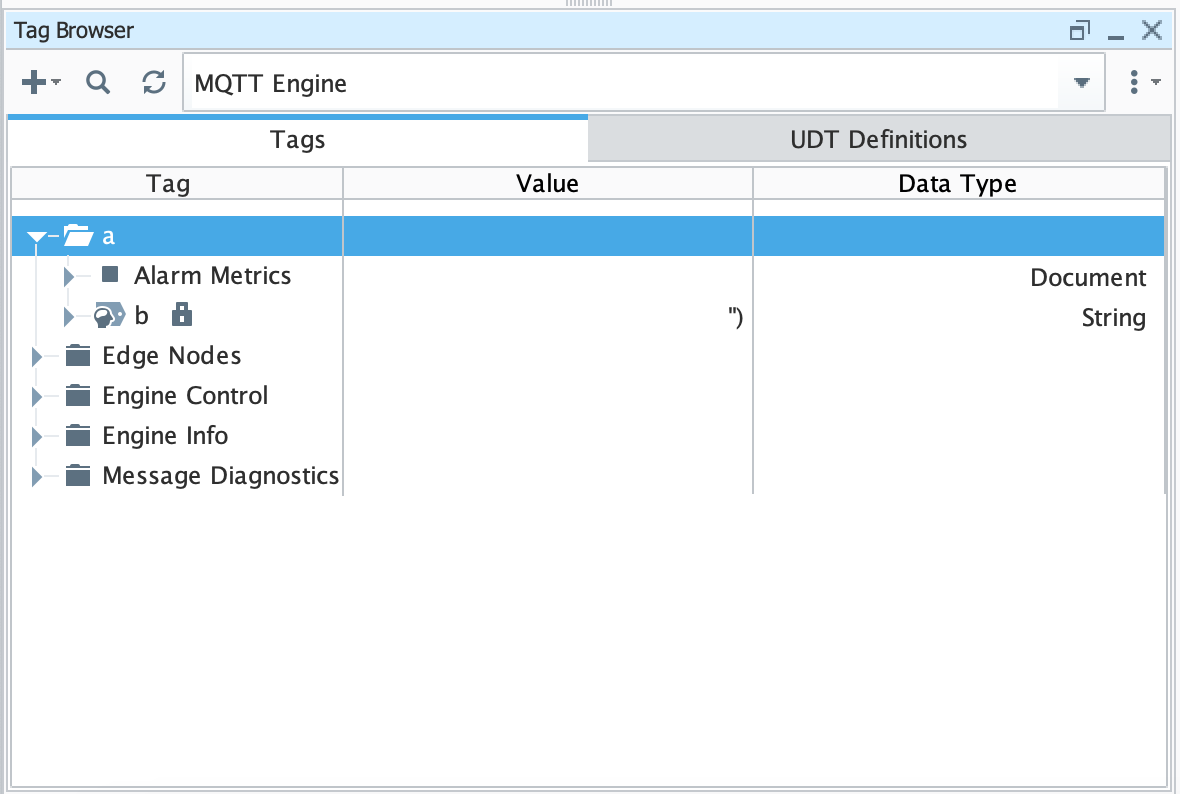
Task: Refresh the tag browser list
Action: coord(154,83)
